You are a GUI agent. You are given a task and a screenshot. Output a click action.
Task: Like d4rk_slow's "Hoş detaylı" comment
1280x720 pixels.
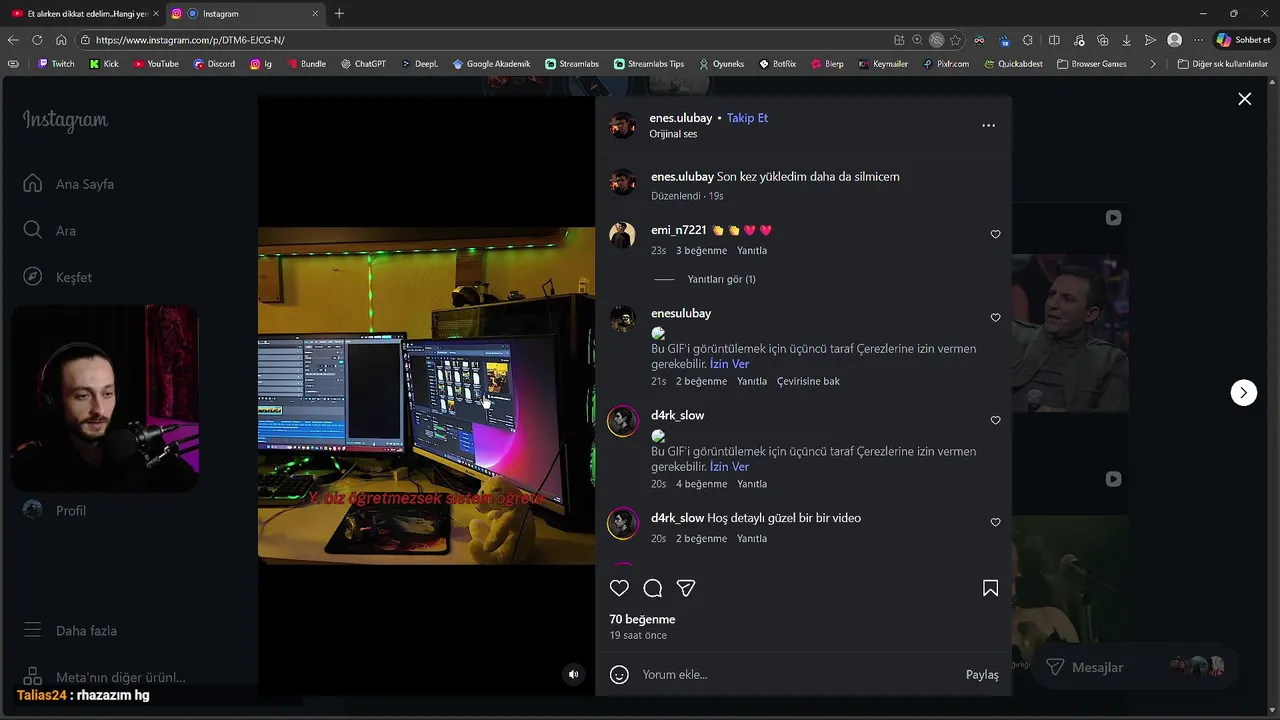coord(995,522)
